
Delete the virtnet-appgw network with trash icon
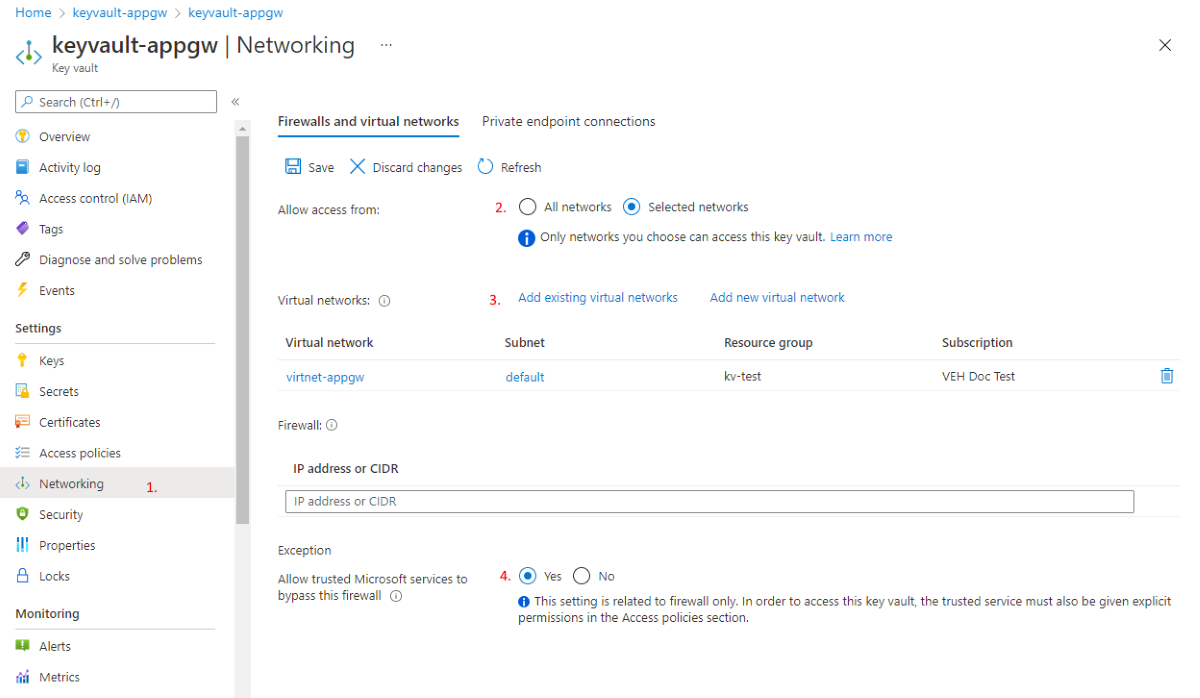(x=1166, y=375)
